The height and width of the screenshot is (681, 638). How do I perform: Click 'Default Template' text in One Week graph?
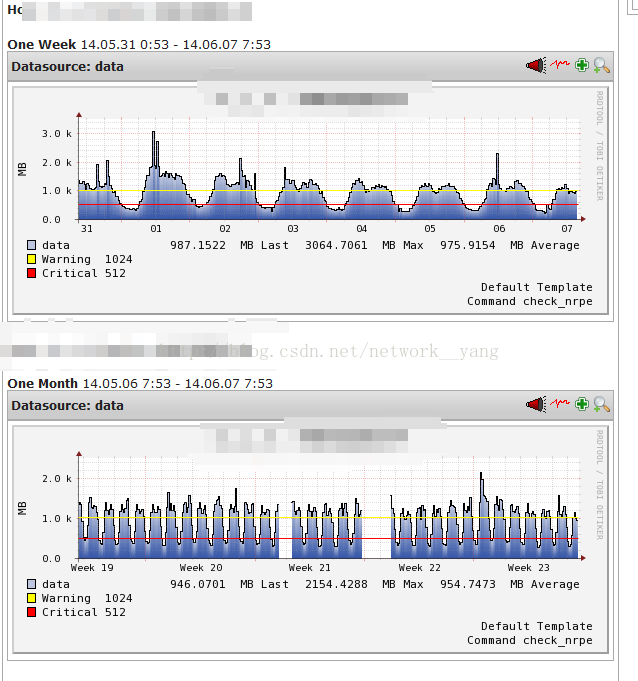tap(537, 287)
